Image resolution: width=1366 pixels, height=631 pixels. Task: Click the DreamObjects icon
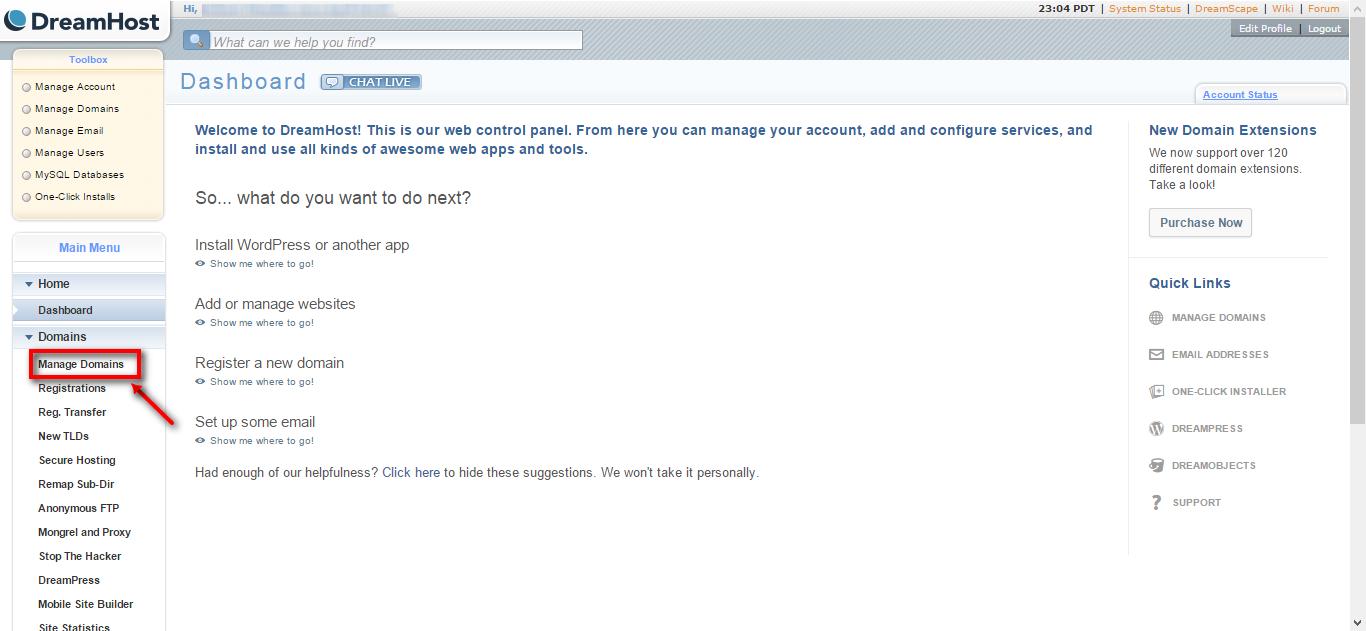coord(1156,466)
